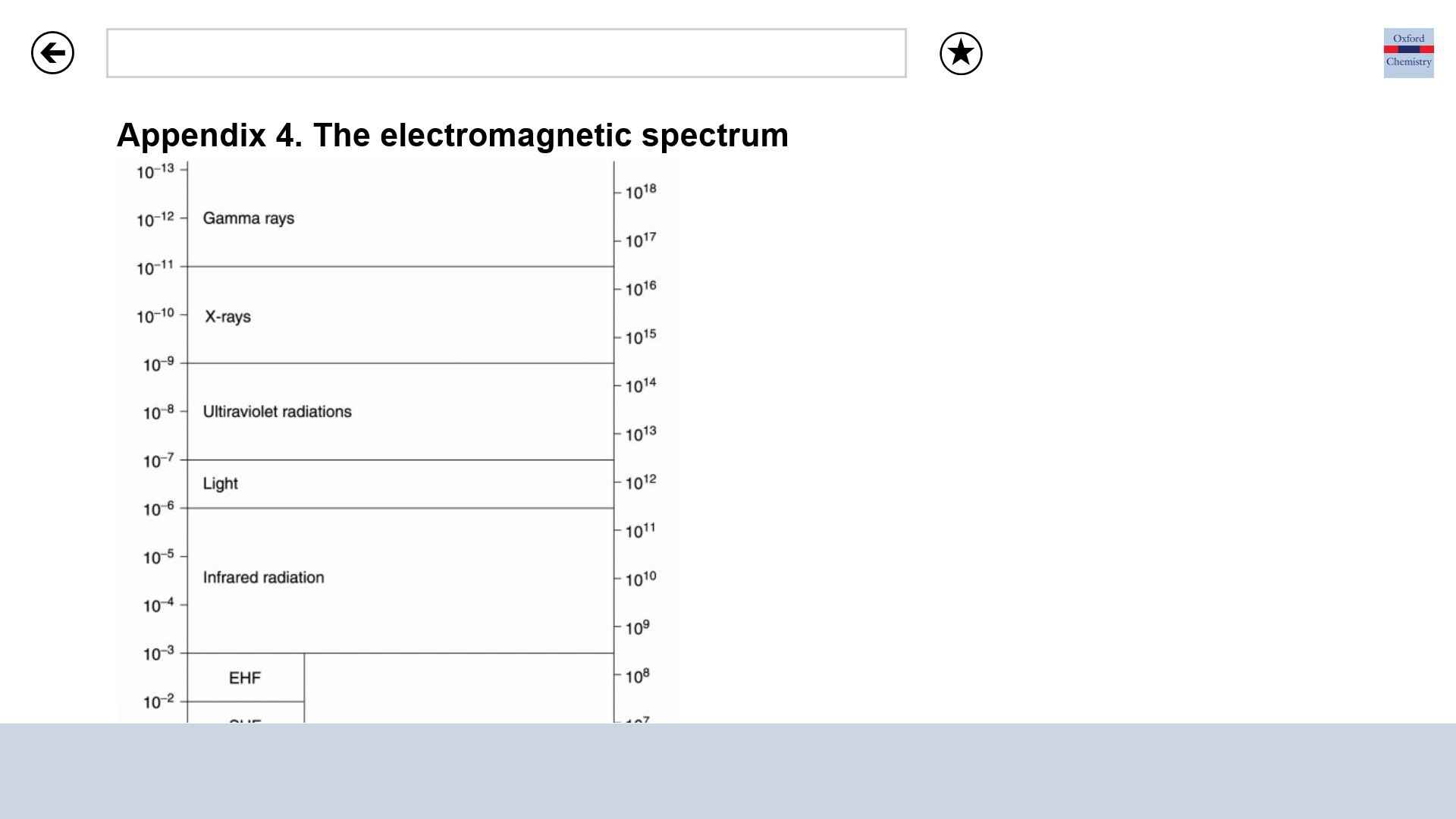Screen dimensions: 1456x819
Task: Click the star favorite icon
Action: pyautogui.click(x=961, y=54)
